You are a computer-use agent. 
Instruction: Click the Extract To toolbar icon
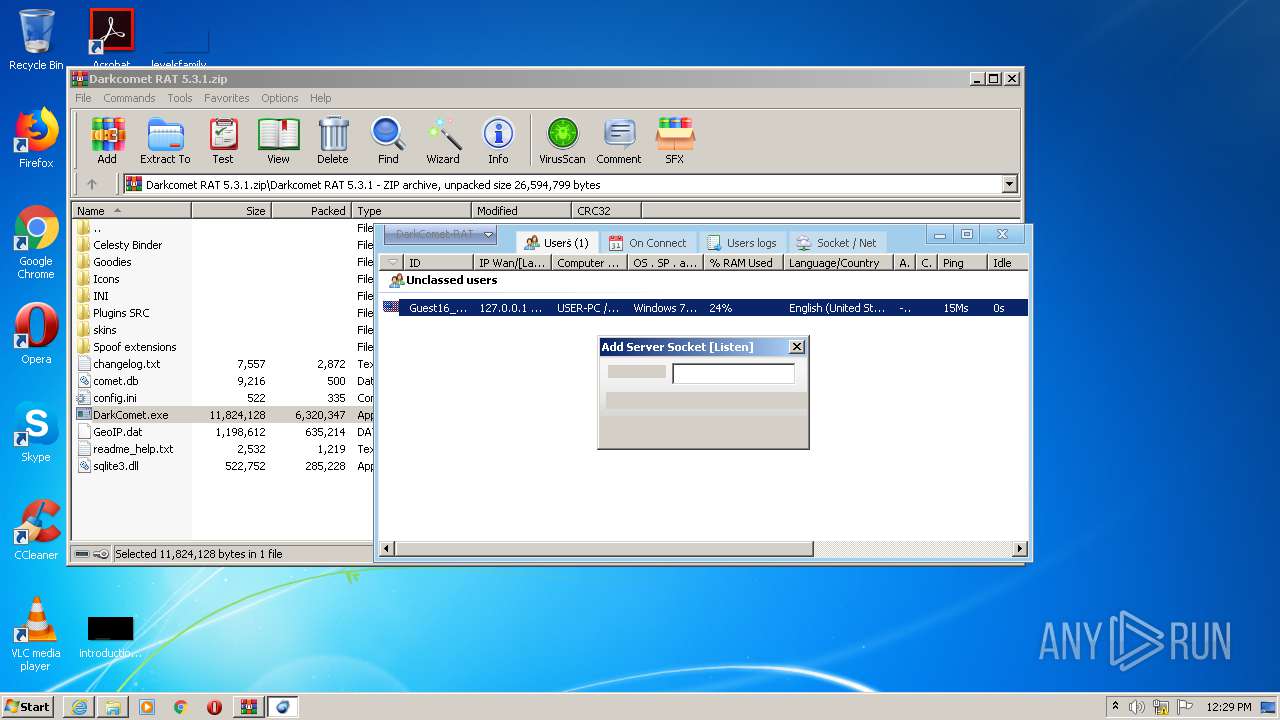pos(165,141)
